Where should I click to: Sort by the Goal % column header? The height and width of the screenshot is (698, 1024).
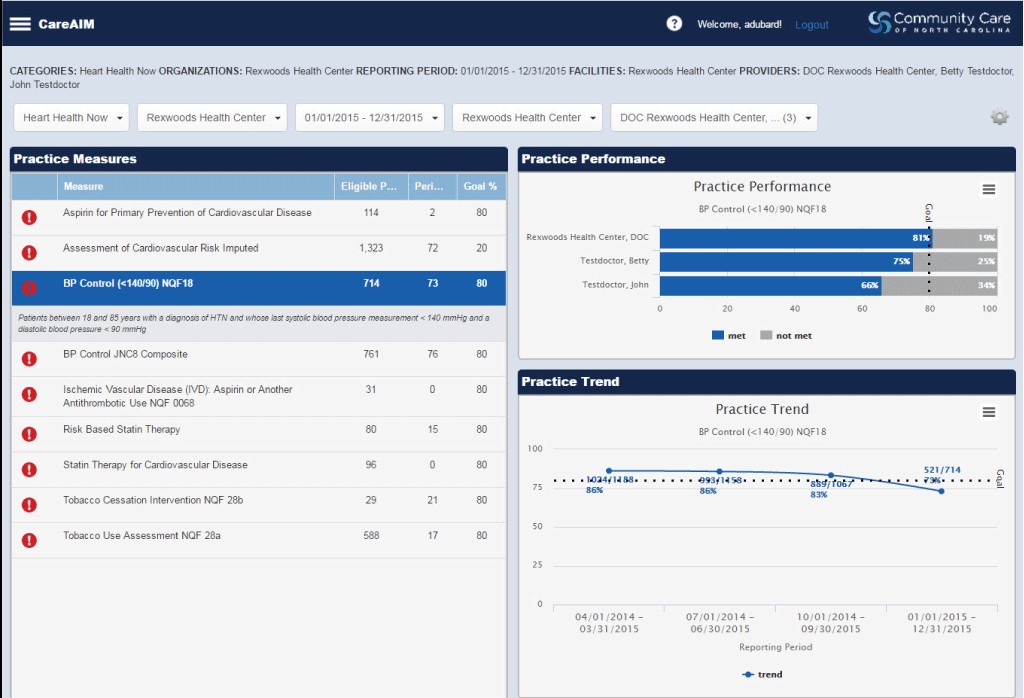click(x=481, y=187)
